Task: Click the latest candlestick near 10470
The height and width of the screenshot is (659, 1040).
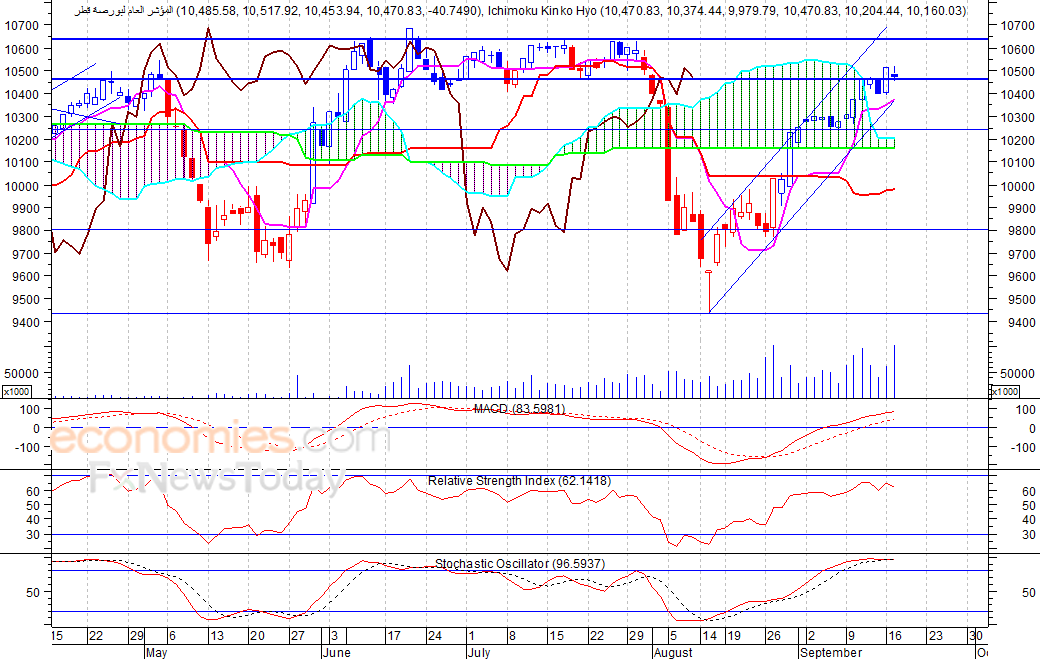Action: click(x=895, y=76)
